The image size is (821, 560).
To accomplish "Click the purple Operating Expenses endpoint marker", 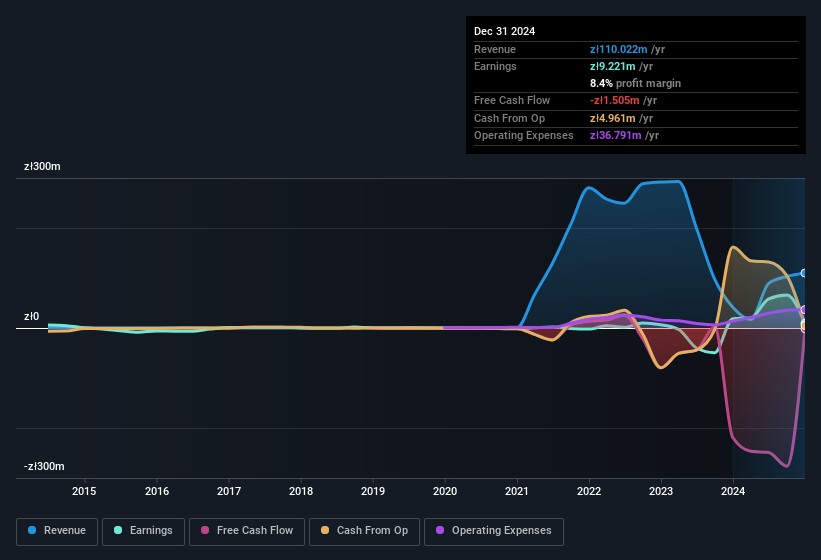I will coord(804,310).
